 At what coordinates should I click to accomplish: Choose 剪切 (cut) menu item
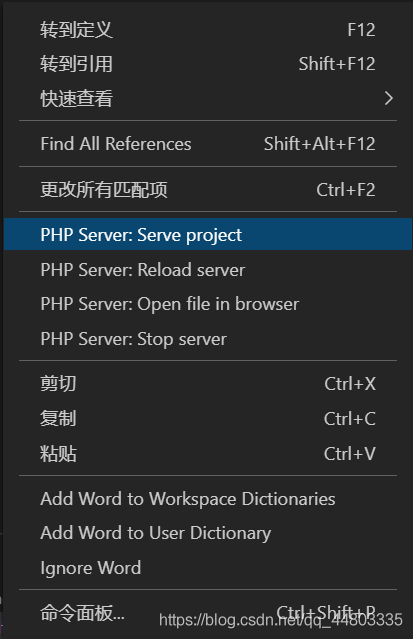(x=208, y=384)
